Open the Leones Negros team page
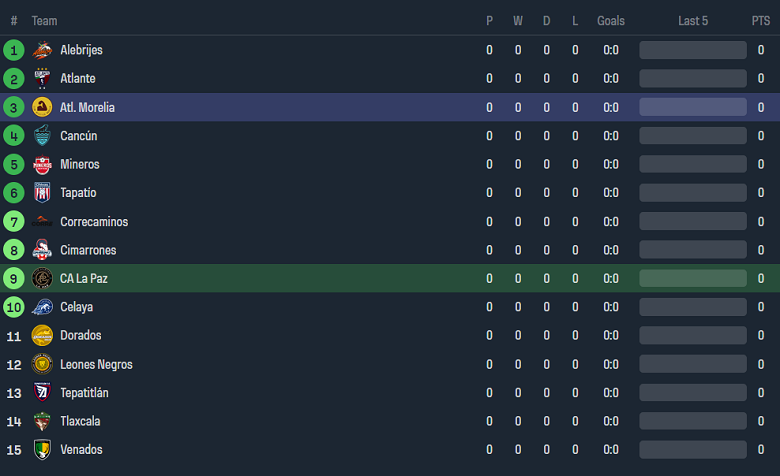Screen dimensions: 780x476 point(96,365)
